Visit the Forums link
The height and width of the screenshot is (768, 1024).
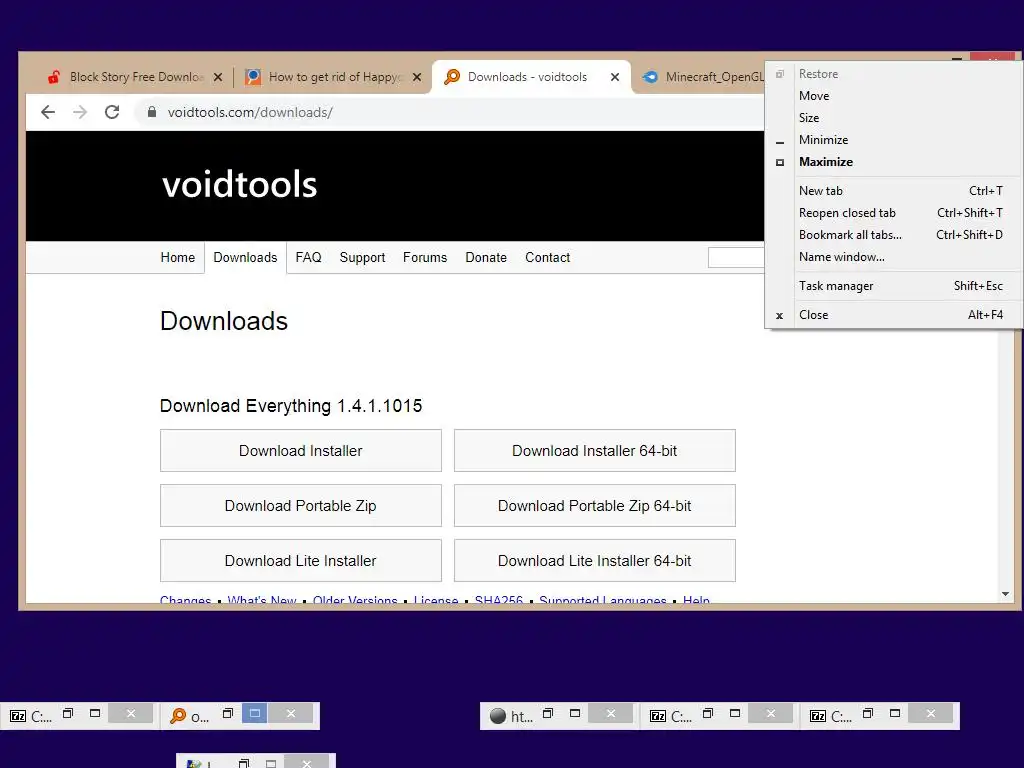[425, 257]
